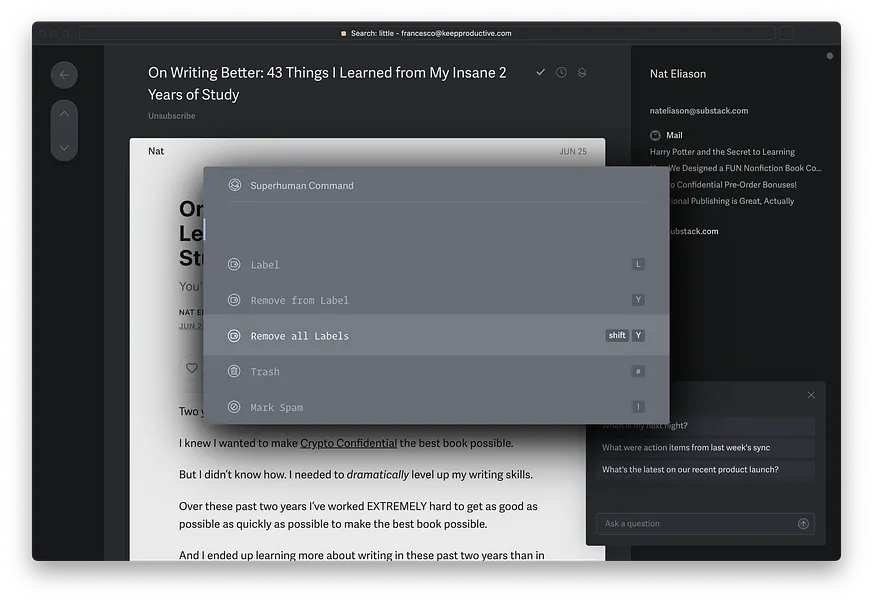Click Nat Eliason contact name
Viewport: 873px width, 603px height.
click(678, 73)
